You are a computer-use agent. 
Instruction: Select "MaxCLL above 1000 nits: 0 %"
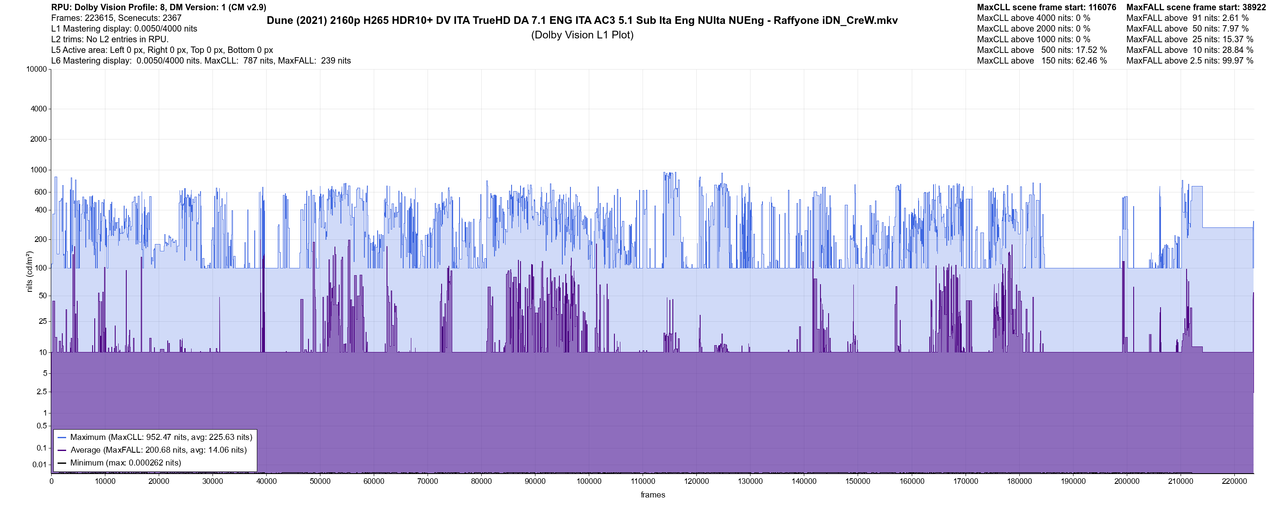1033,39
